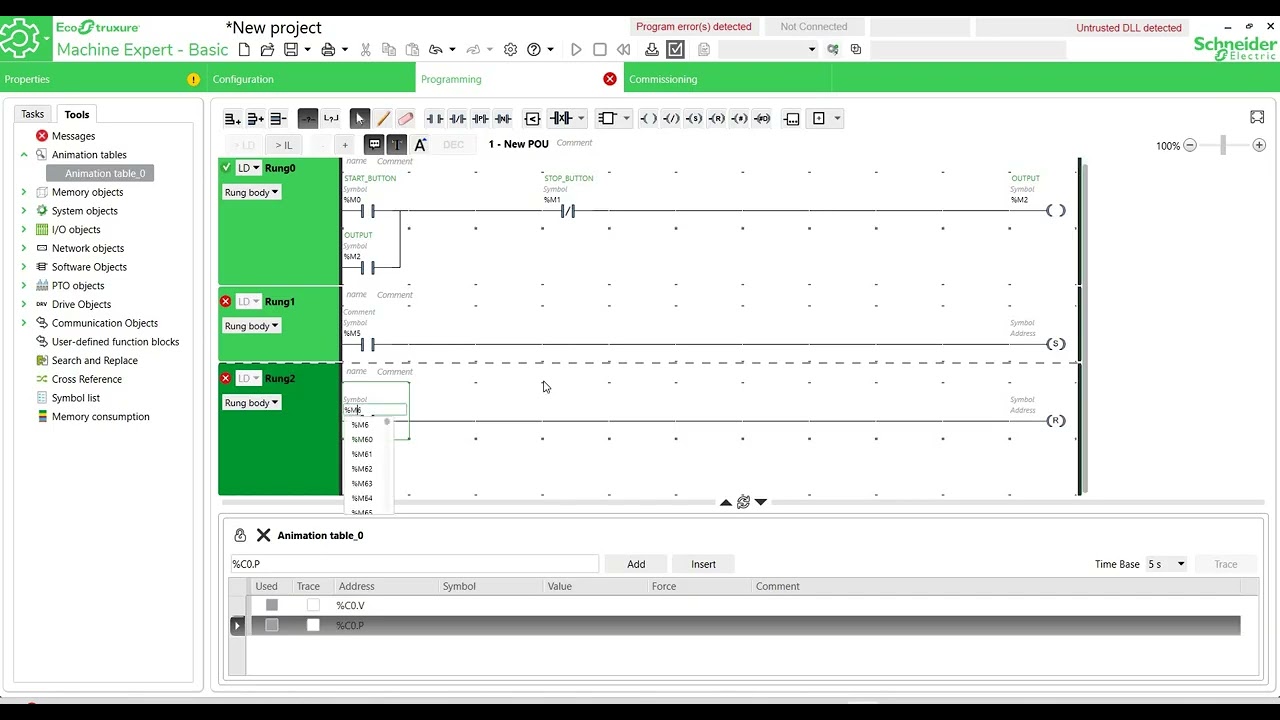The height and width of the screenshot is (720, 1280).
Task: Choose %M60 from autocomplete list
Action: tap(362, 439)
